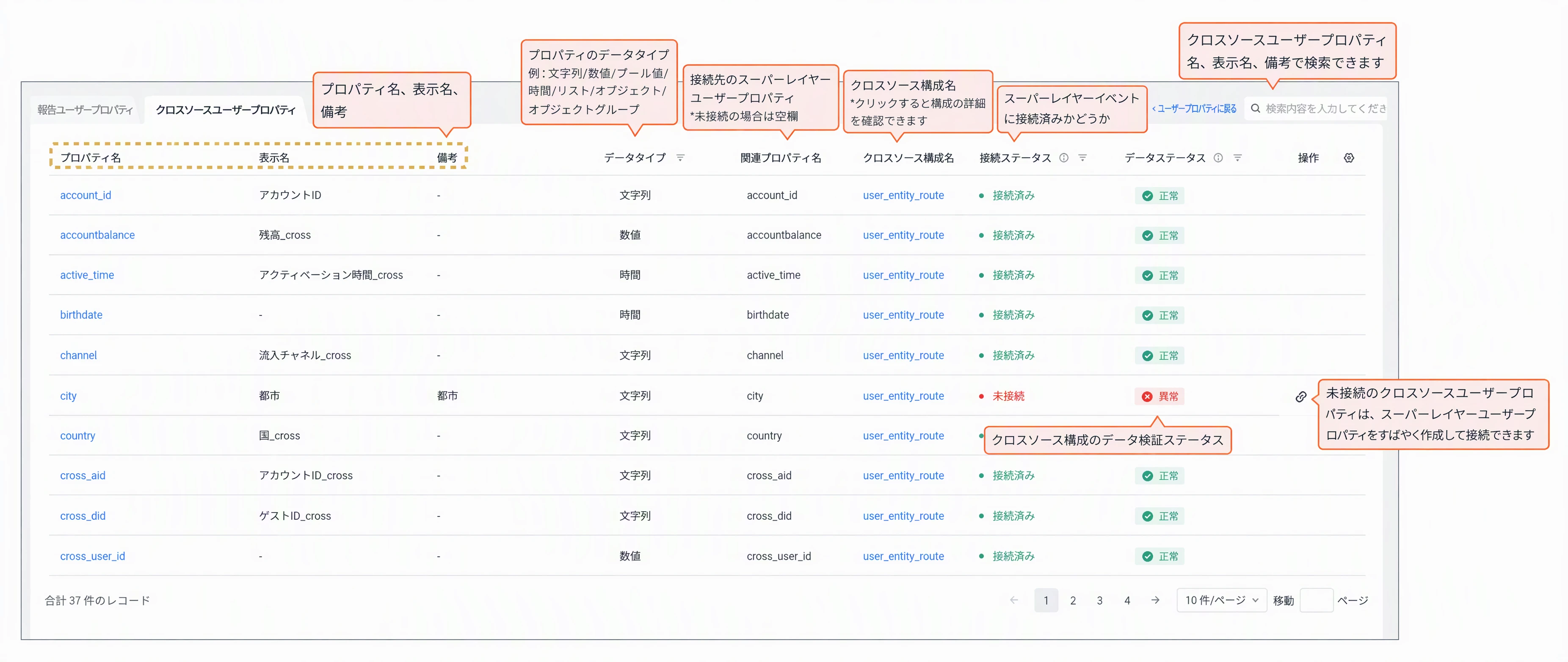Click user_entity_route in cross_user_id row

[903, 556]
